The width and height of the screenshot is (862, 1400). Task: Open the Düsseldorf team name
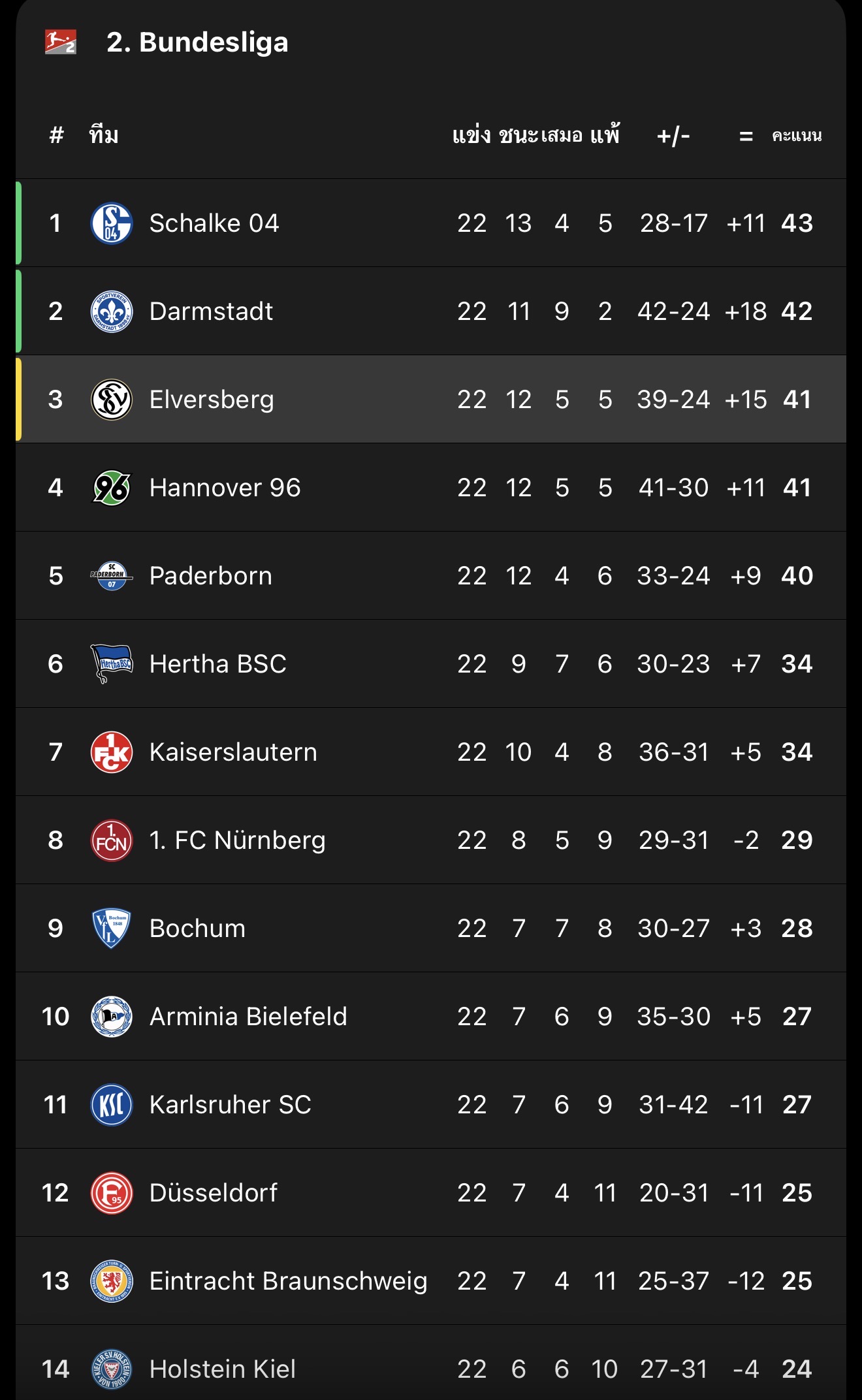tap(214, 1193)
